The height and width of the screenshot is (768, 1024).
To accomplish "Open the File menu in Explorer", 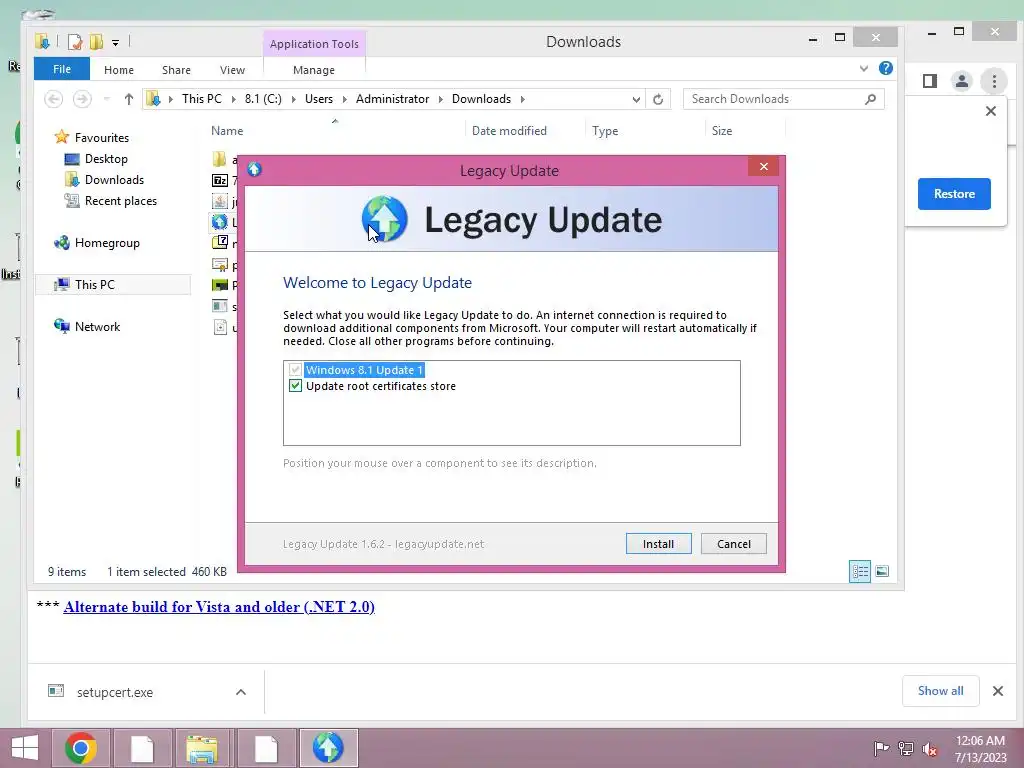I will (62, 69).
